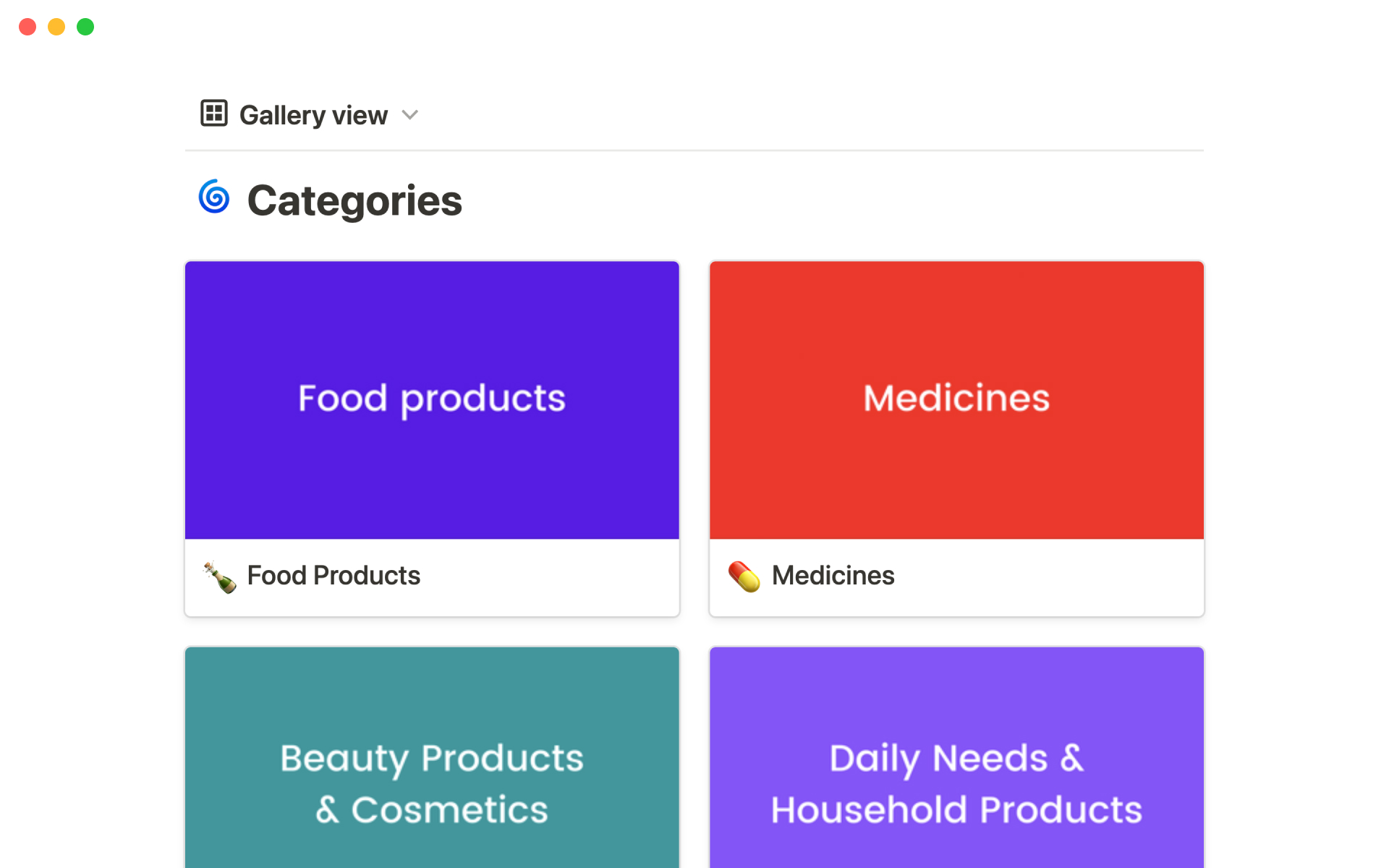Maximize the window with the green button
1389x868 pixels.
(x=85, y=27)
